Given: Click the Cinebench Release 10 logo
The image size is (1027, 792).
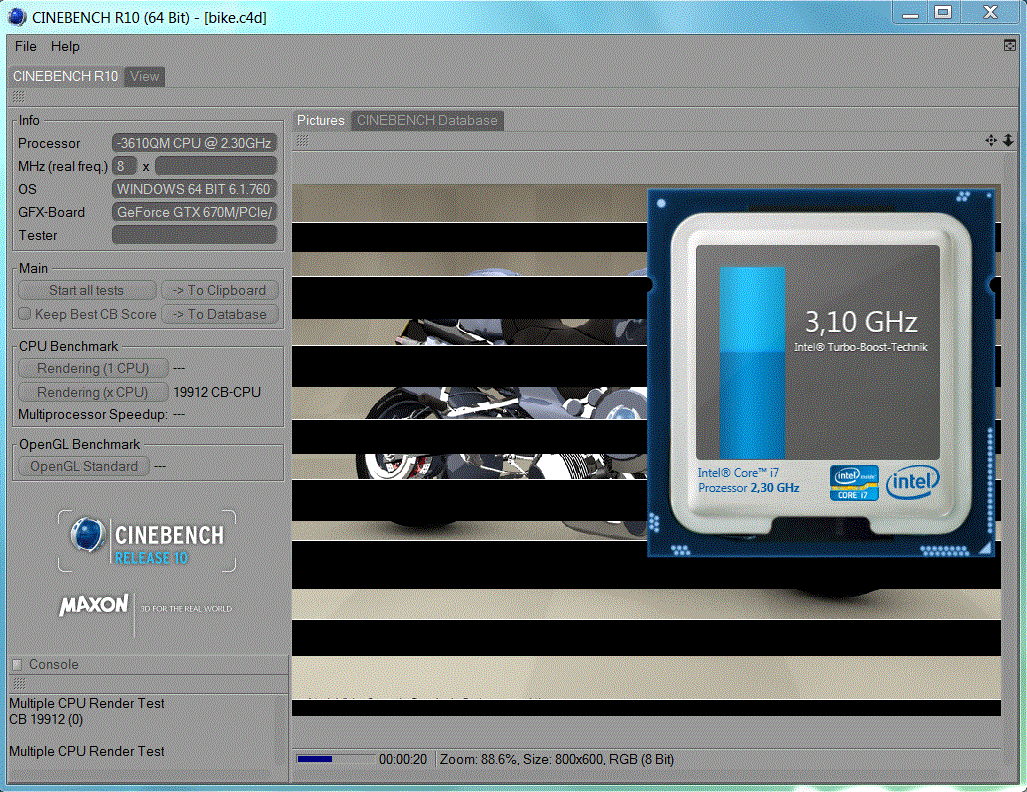Looking at the screenshot, I should (147, 541).
